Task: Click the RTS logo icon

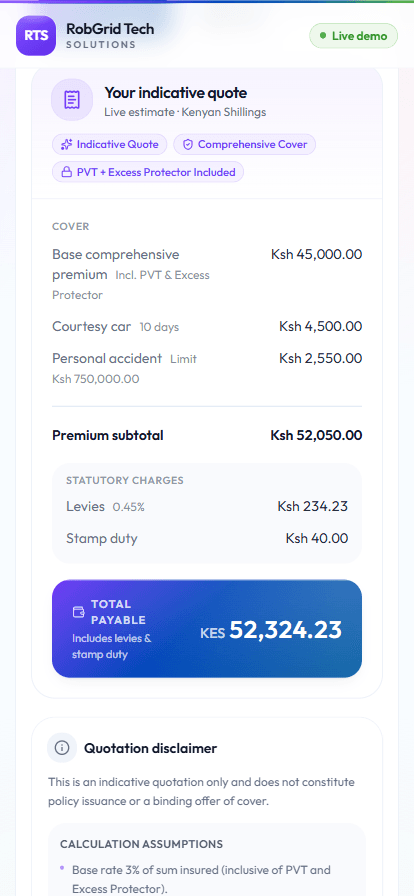Action: pos(35,35)
